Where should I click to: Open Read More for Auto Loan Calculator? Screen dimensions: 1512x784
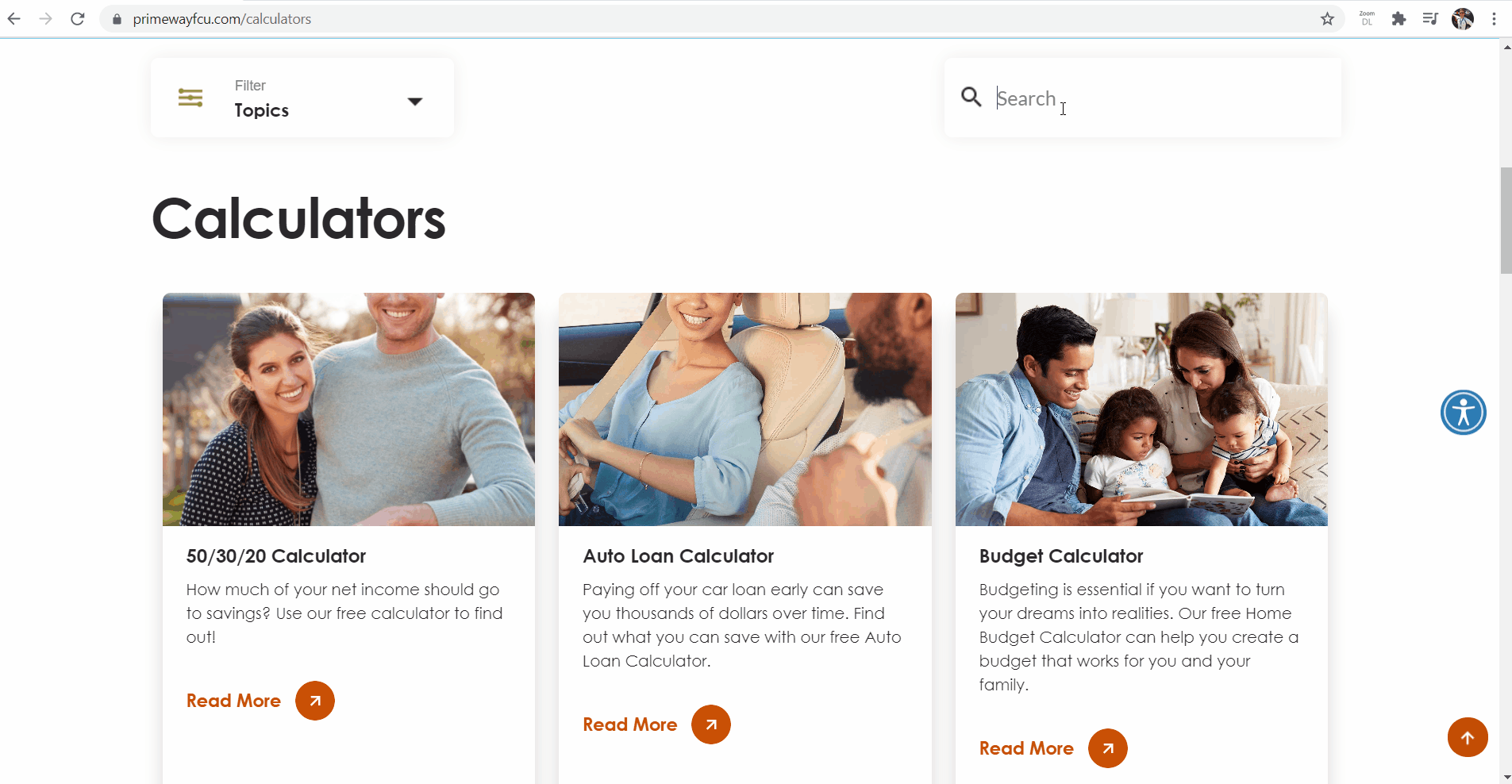pos(629,724)
